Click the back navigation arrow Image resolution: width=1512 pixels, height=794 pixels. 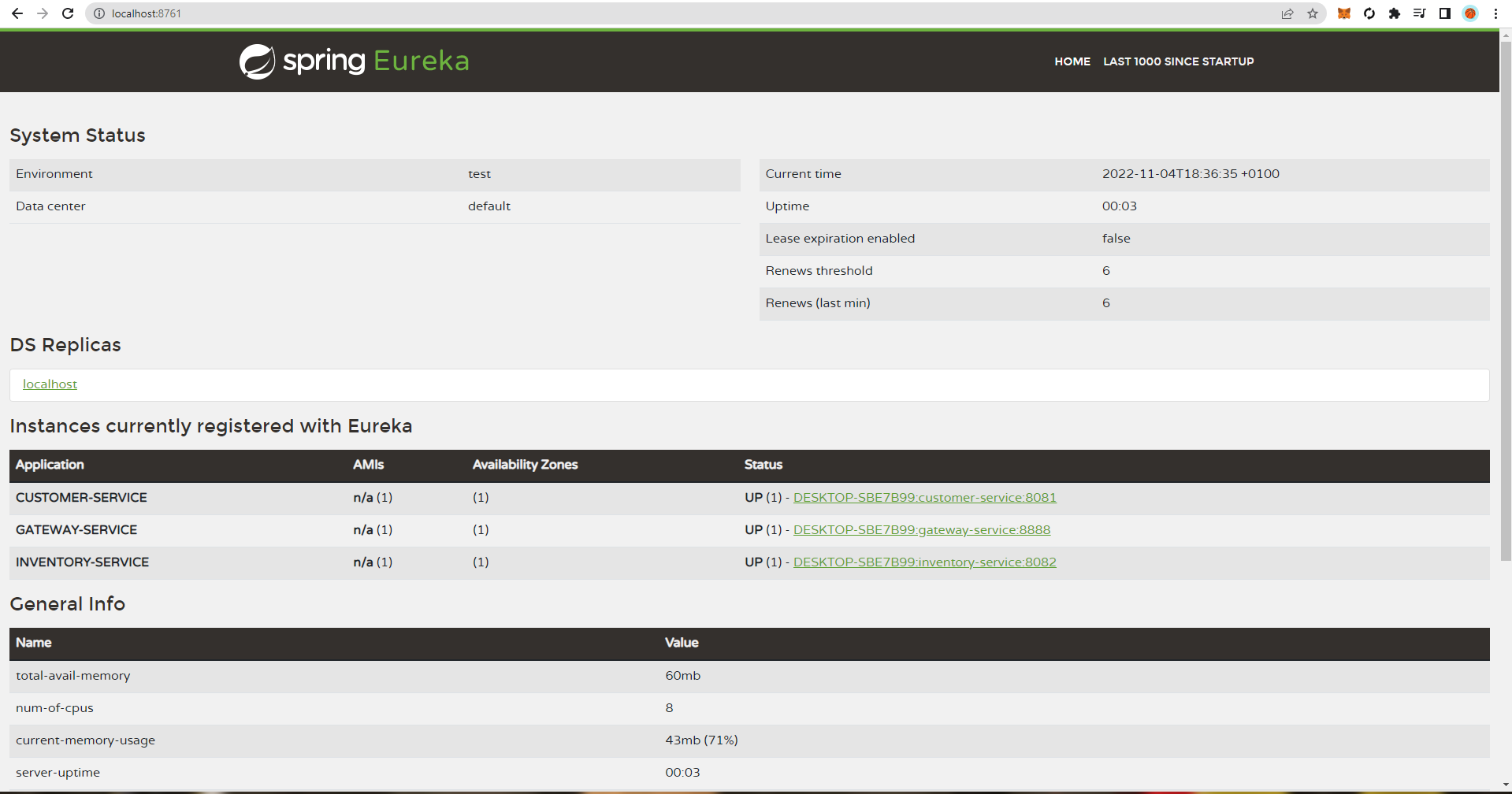17,13
